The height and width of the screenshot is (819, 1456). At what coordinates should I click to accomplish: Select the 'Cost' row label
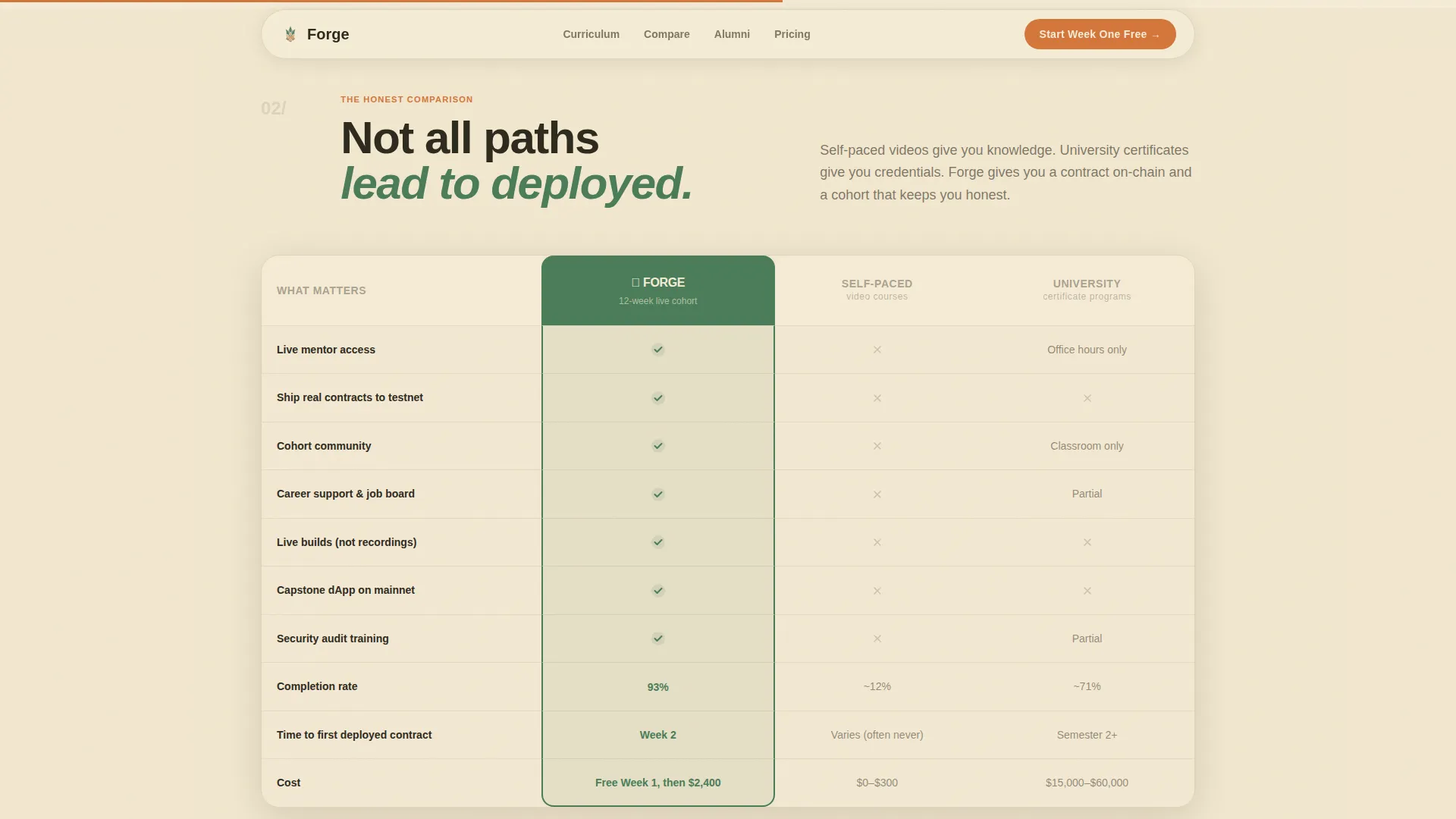(x=288, y=783)
